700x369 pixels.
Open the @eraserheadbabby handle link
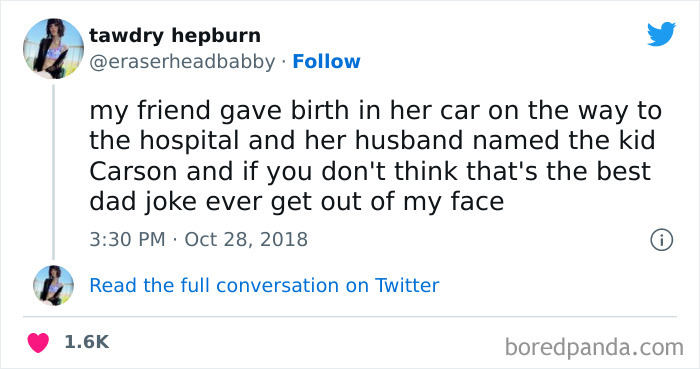click(182, 62)
